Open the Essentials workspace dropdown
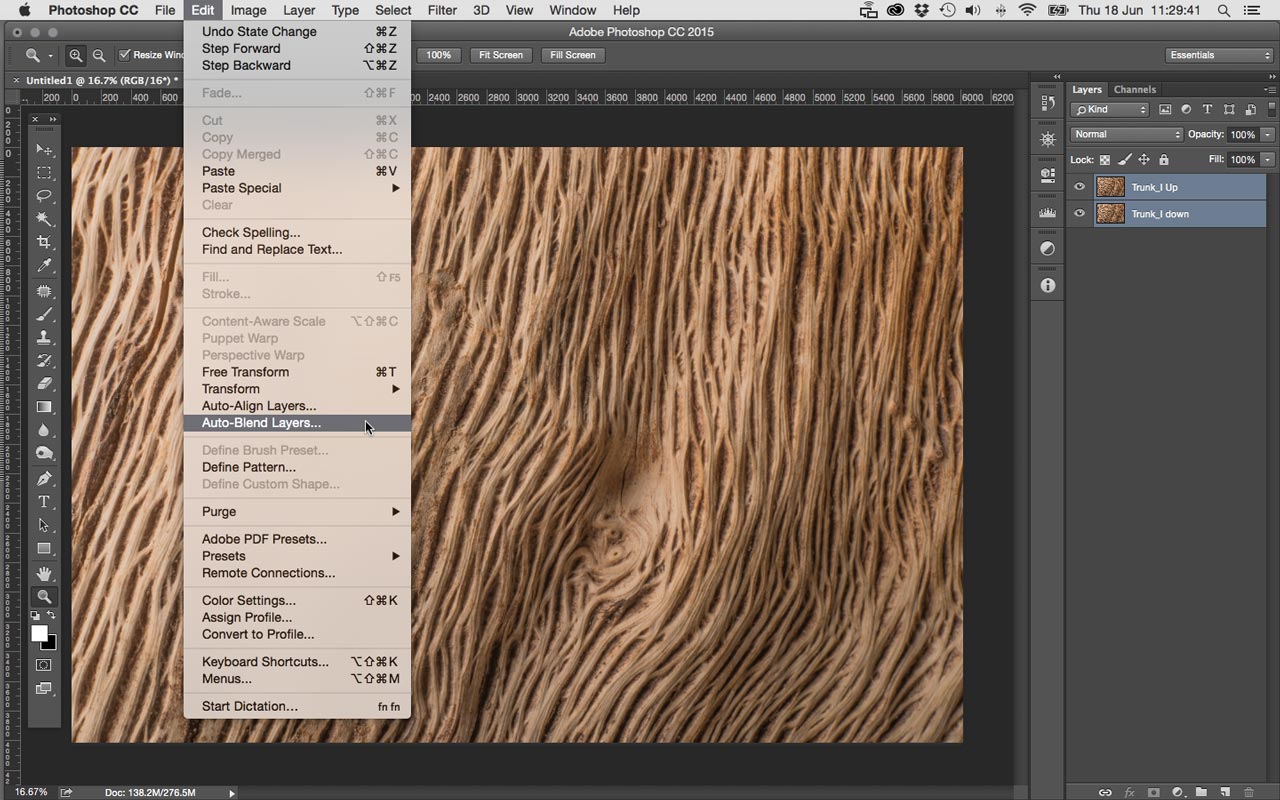1280x800 pixels. click(x=1218, y=55)
